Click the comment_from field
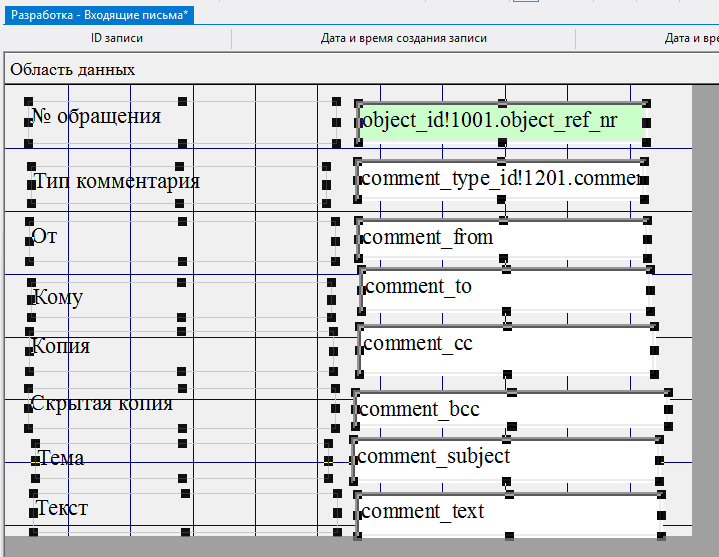This screenshot has height=557, width=719. tap(500, 238)
